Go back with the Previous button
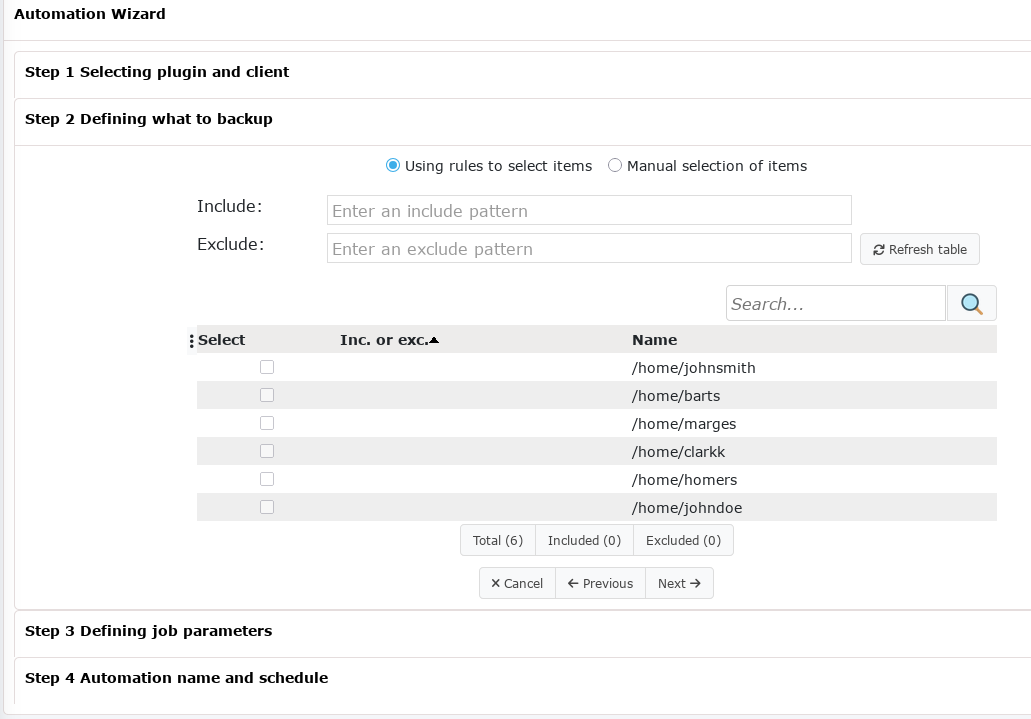This screenshot has width=1031, height=719. (x=600, y=583)
